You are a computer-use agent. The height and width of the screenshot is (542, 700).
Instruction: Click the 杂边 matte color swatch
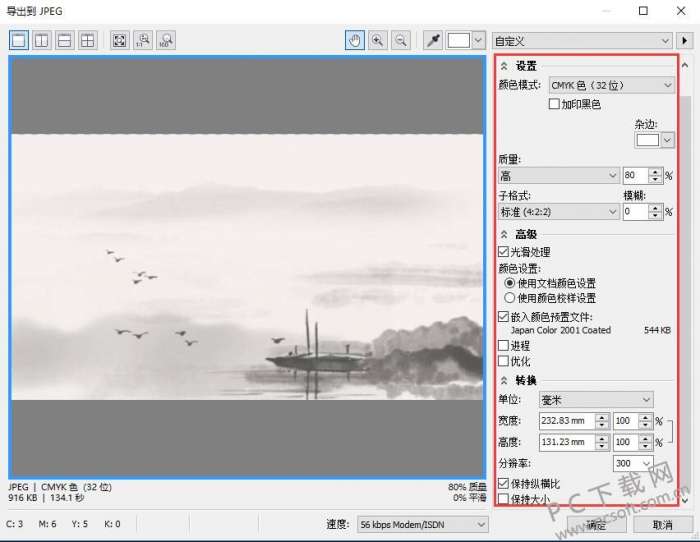point(648,140)
